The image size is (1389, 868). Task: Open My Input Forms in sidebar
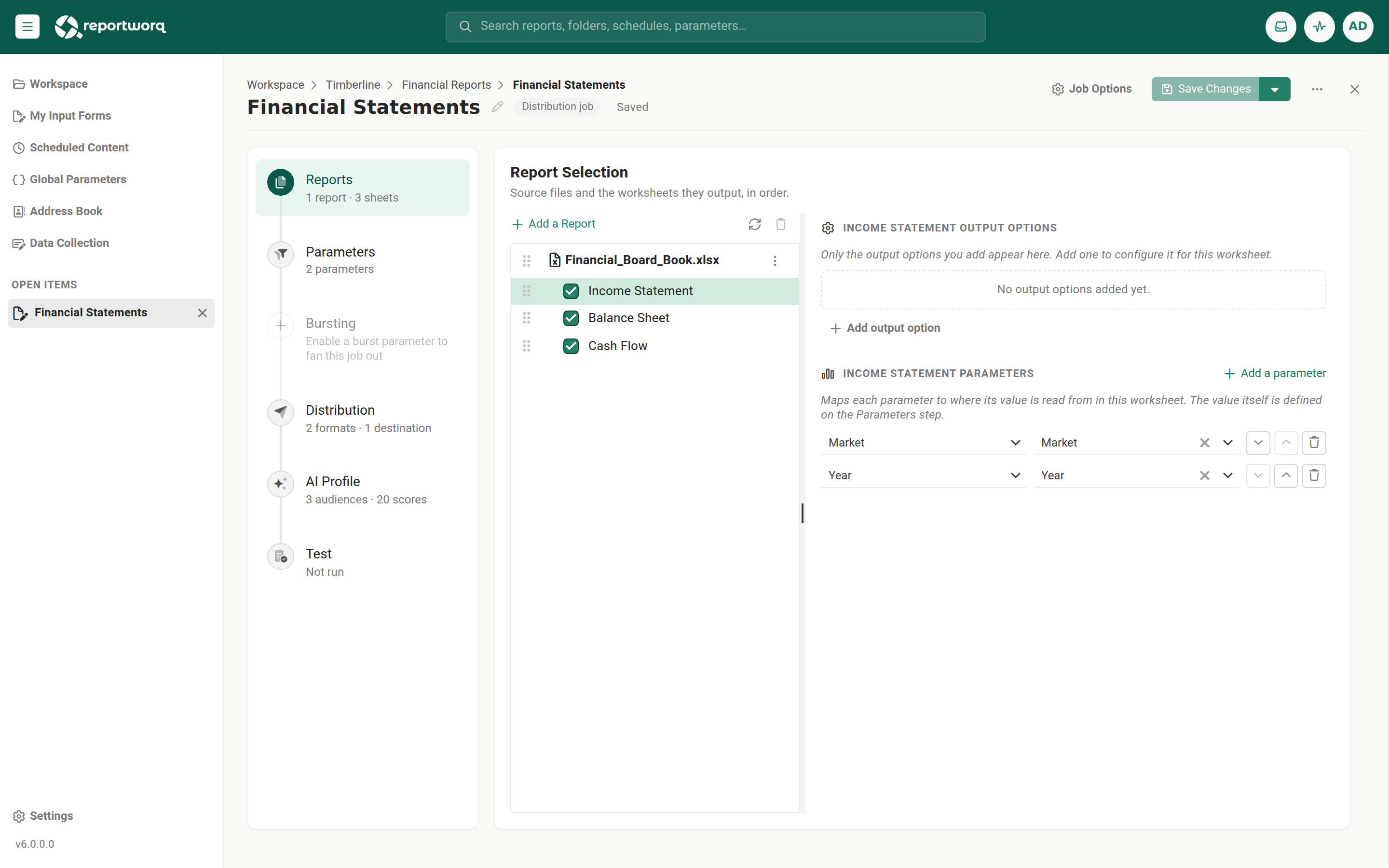click(x=62, y=116)
